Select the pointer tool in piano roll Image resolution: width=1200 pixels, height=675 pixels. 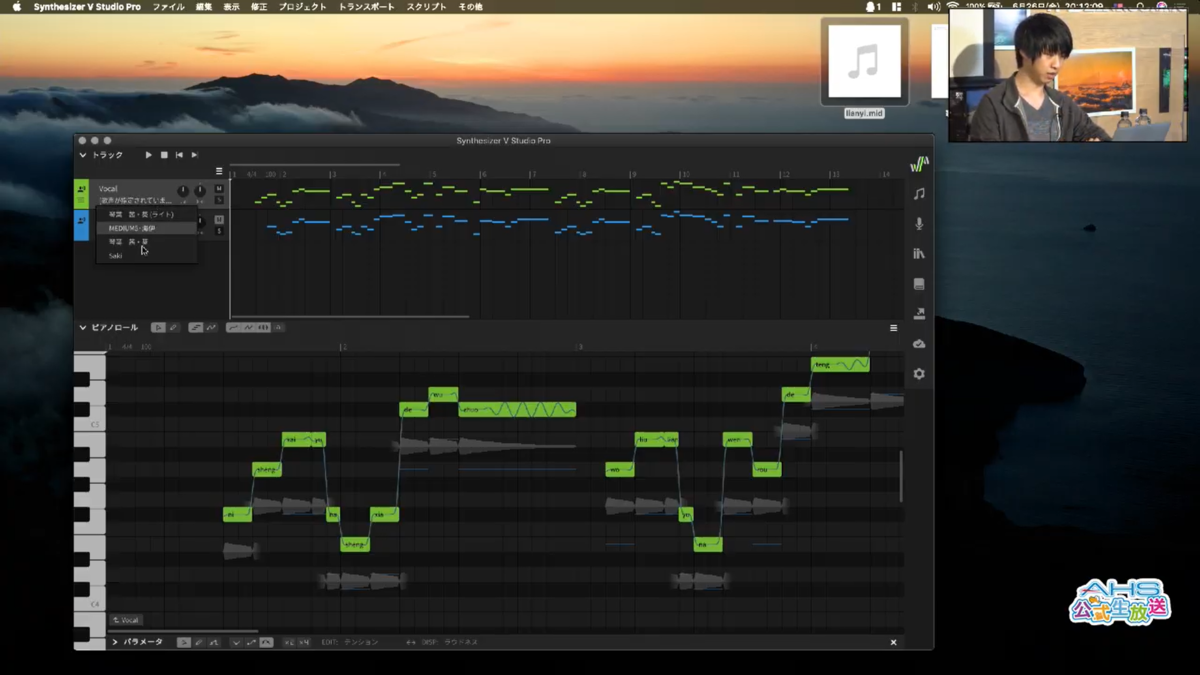[x=158, y=328]
